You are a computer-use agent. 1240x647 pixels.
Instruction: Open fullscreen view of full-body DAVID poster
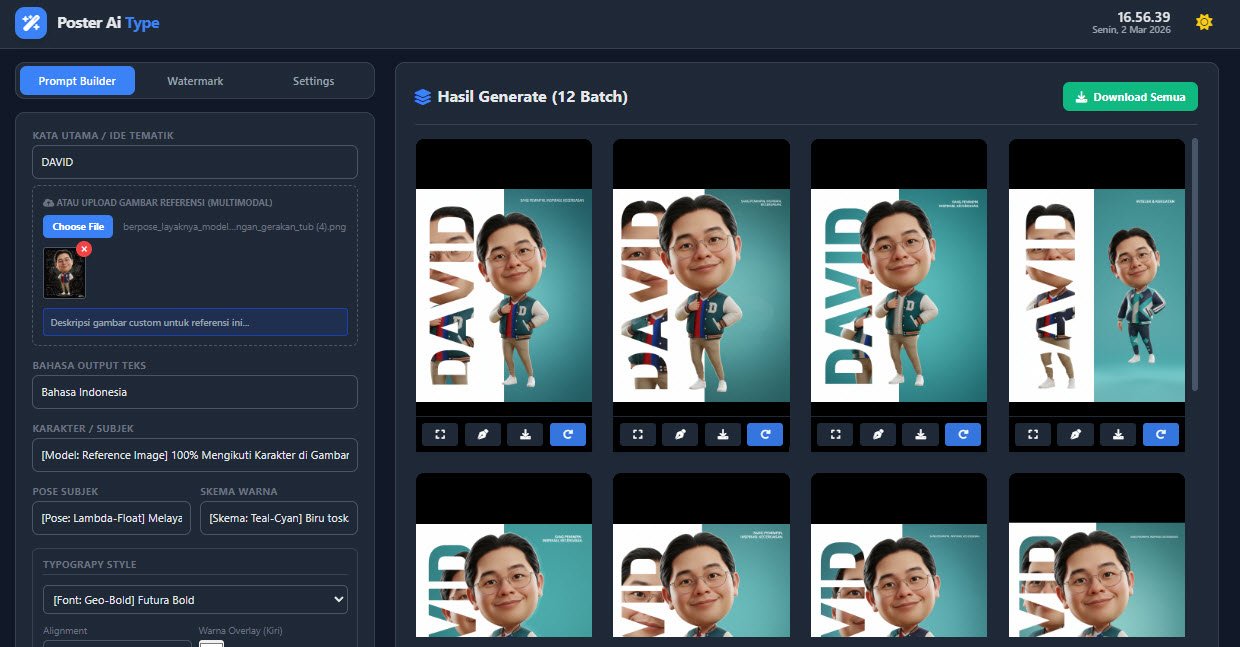coord(1033,434)
